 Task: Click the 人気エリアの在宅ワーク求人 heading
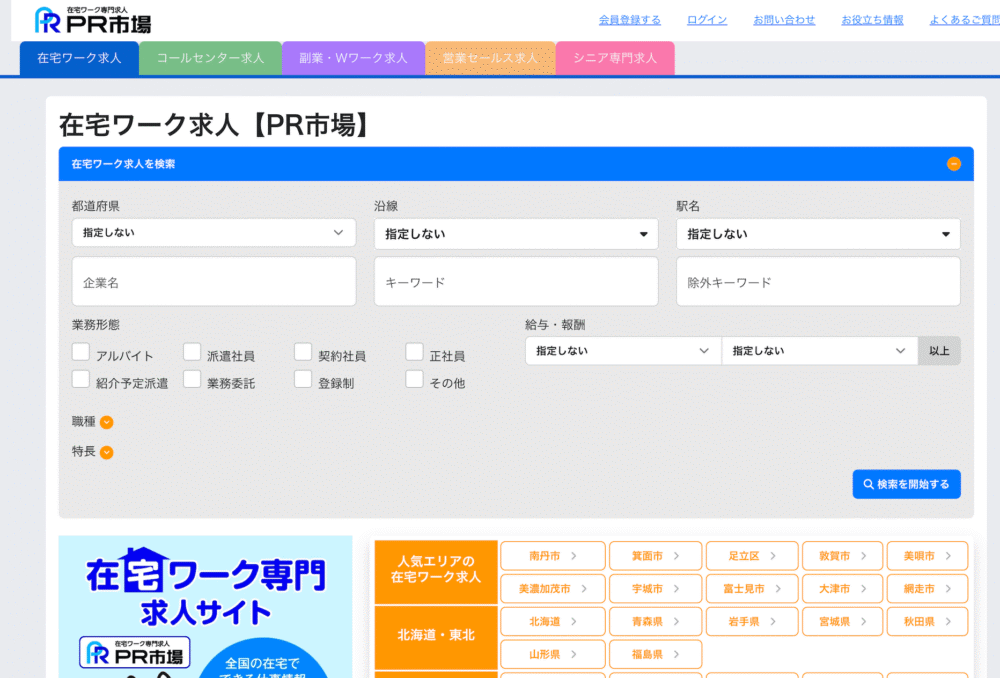click(436, 572)
